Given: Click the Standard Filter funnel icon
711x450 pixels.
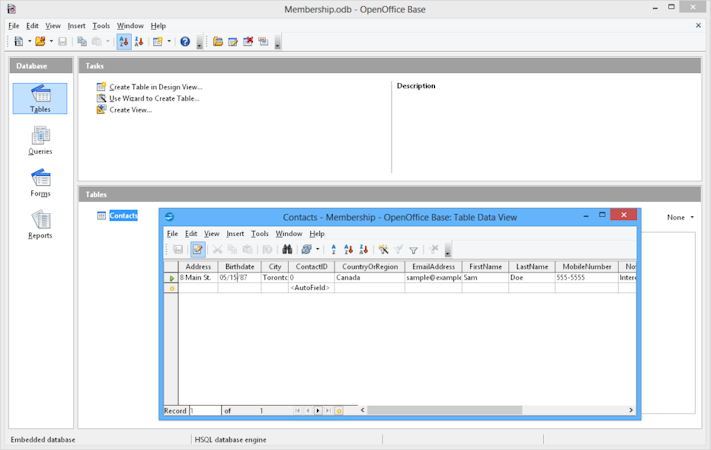Looking at the screenshot, I should 414,249.
